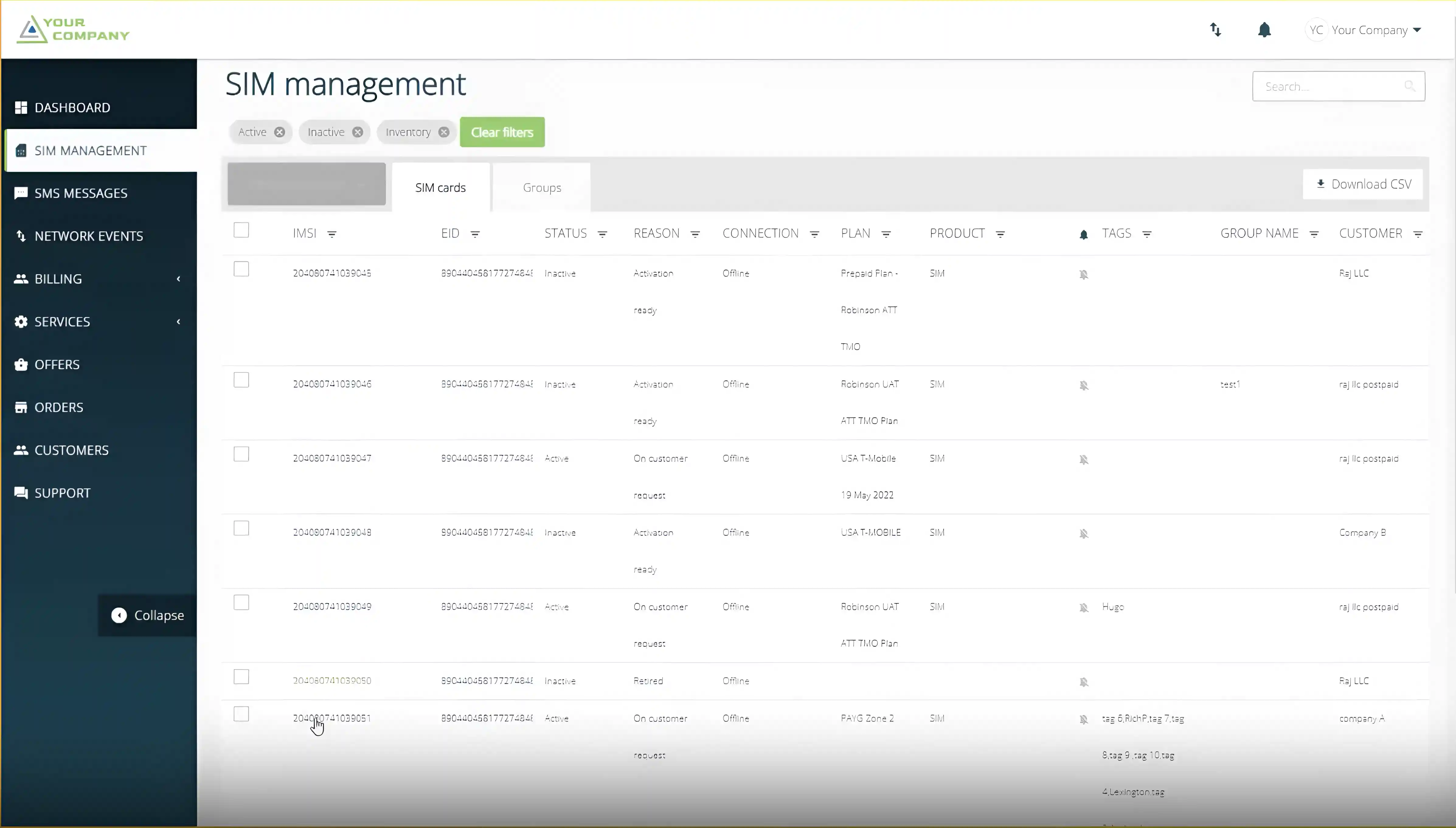Open the Your Company account dropdown

pos(1376,30)
